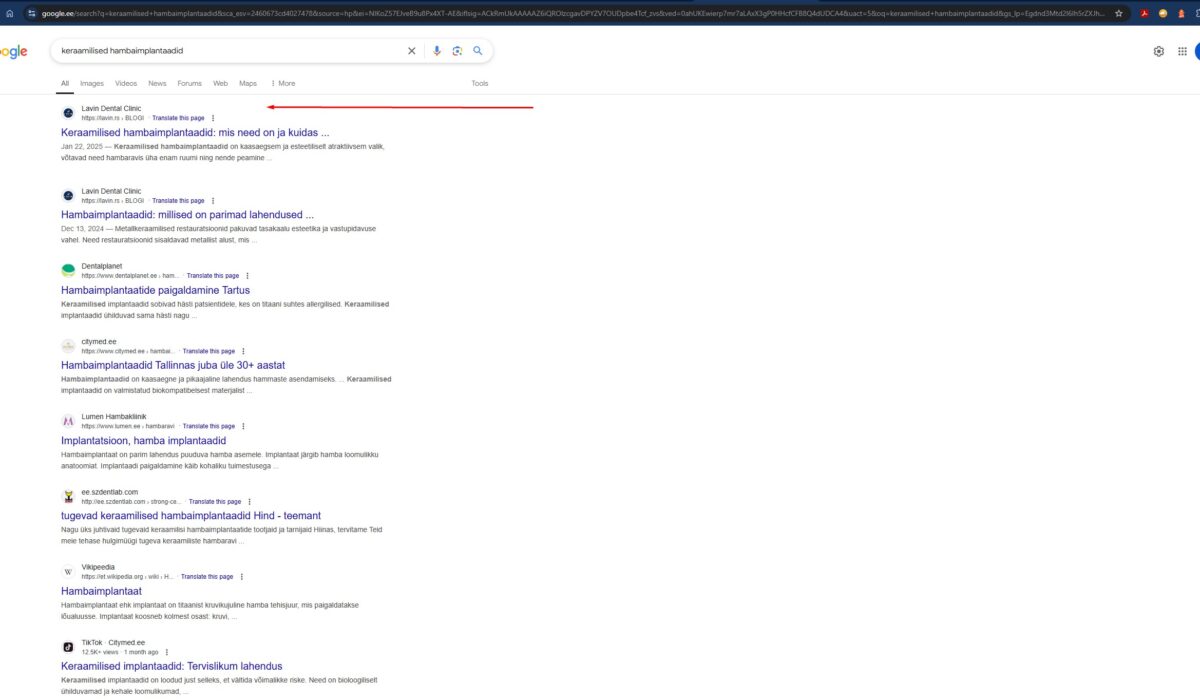
Task: Switch to the Videos tab
Action: click(x=126, y=83)
